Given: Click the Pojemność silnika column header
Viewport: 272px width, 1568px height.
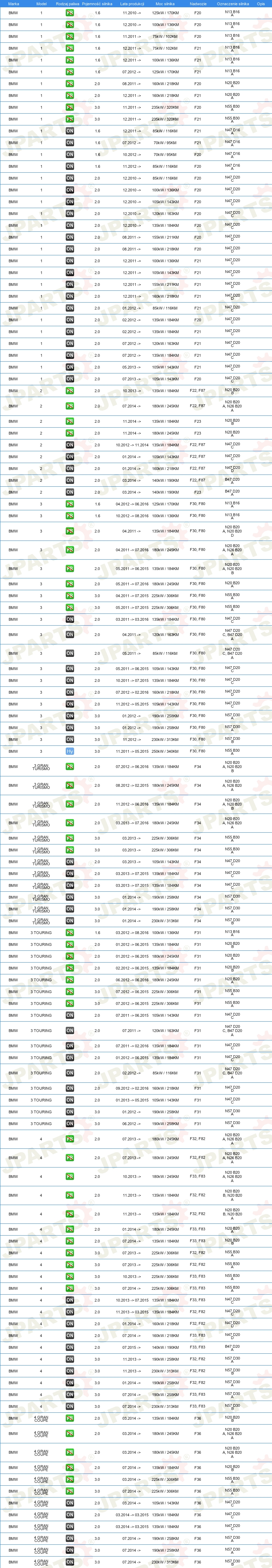Looking at the screenshot, I should point(98,4).
